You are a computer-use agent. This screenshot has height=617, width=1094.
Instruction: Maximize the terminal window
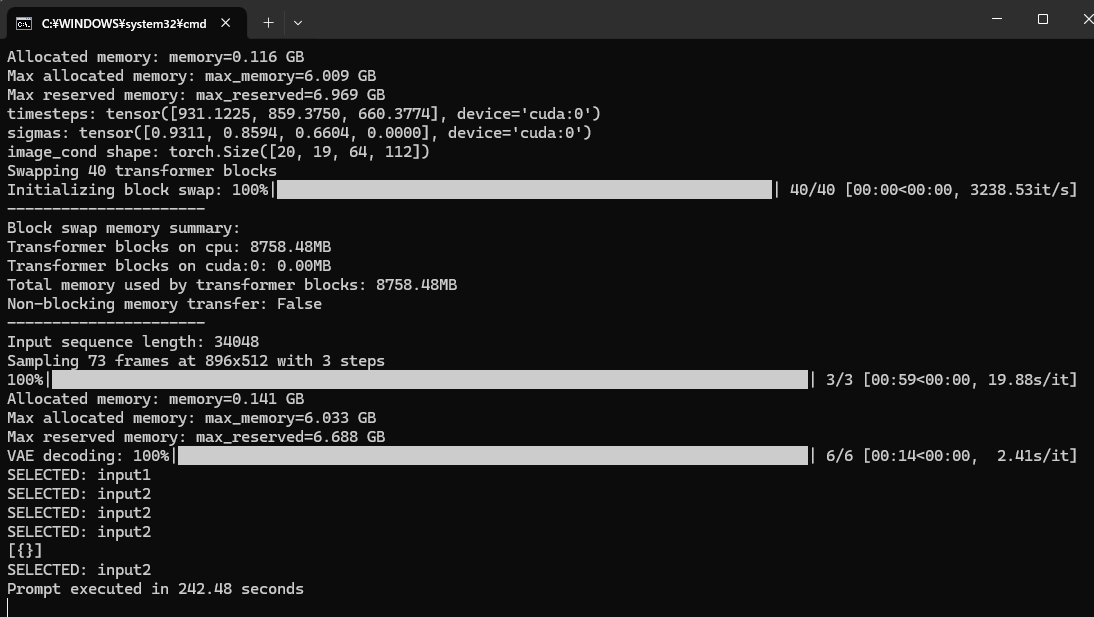click(1043, 19)
